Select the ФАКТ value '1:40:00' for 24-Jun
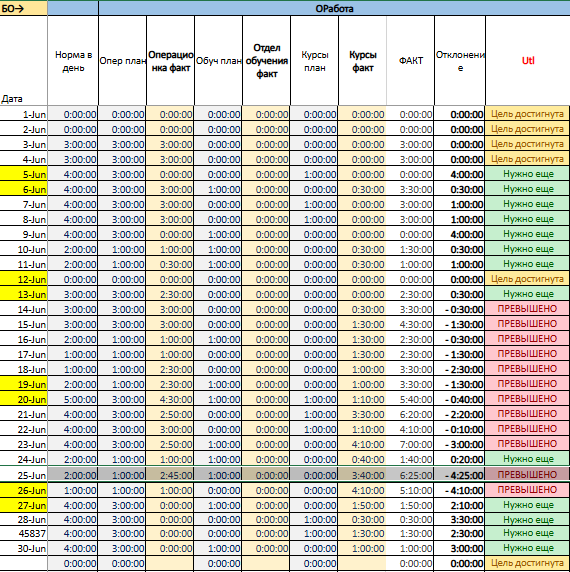Screen dimensions: 570x572 pyautogui.click(x=411, y=459)
